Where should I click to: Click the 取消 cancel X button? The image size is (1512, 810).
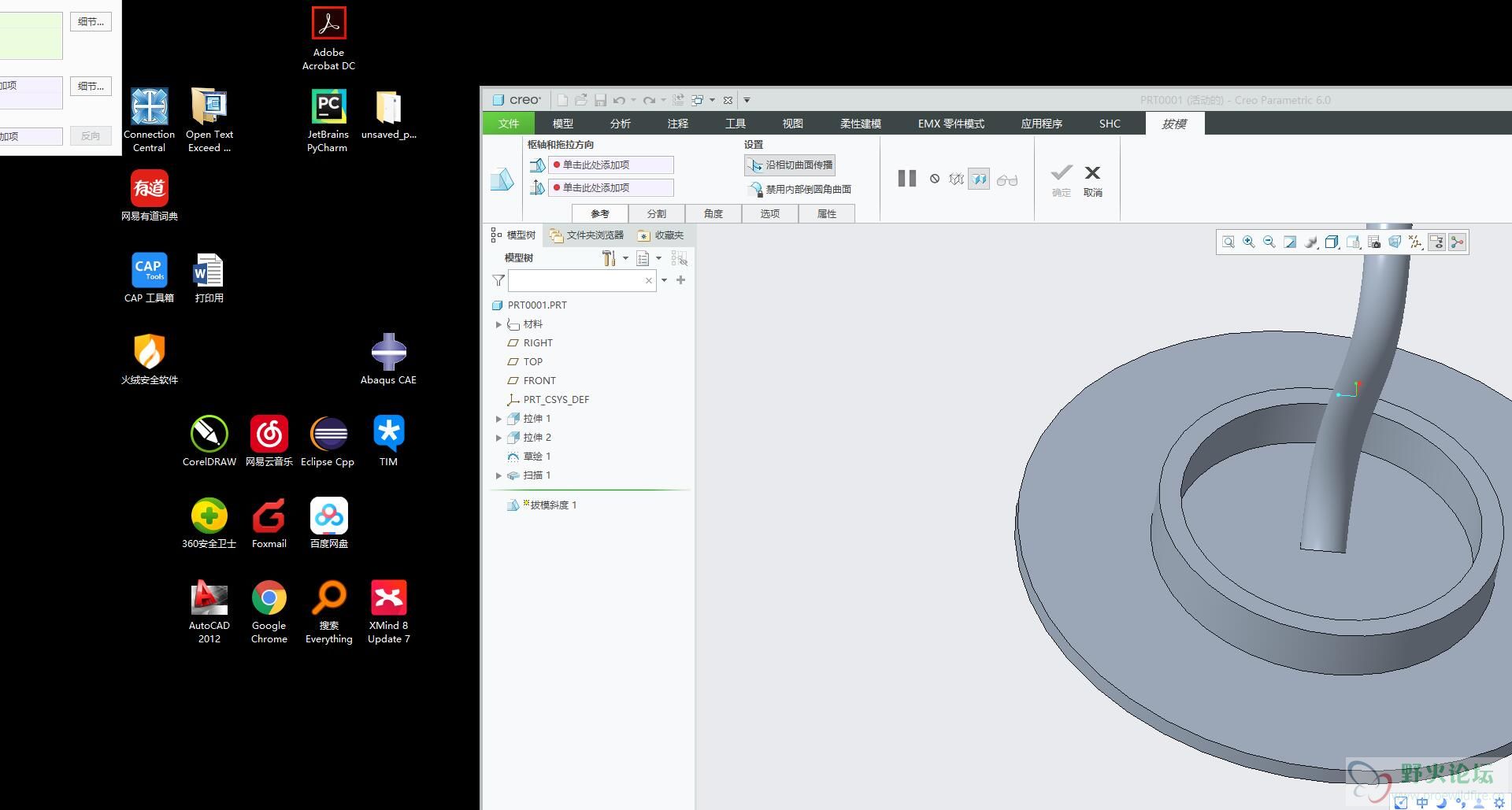pos(1092,180)
